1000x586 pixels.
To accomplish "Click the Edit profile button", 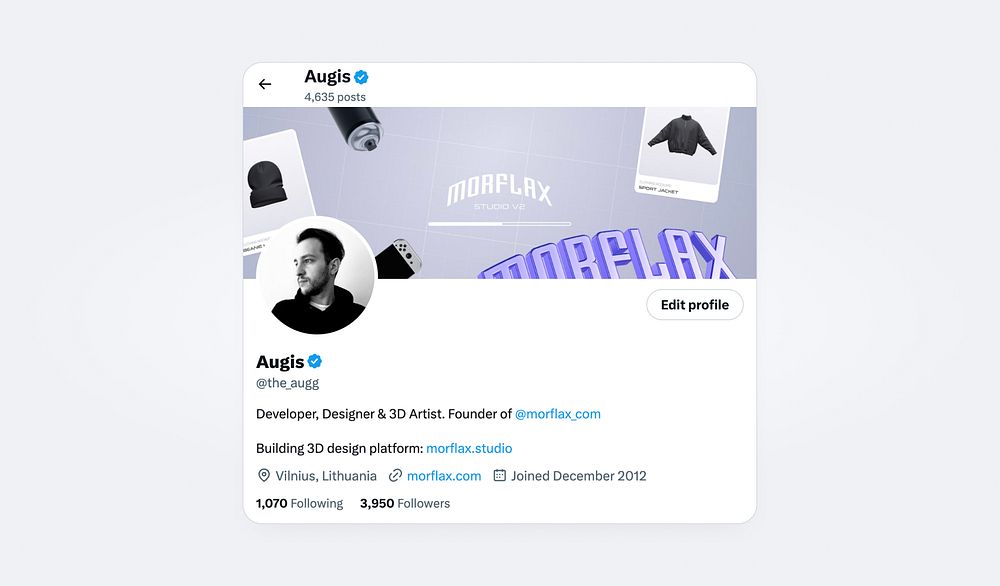I will tap(695, 305).
